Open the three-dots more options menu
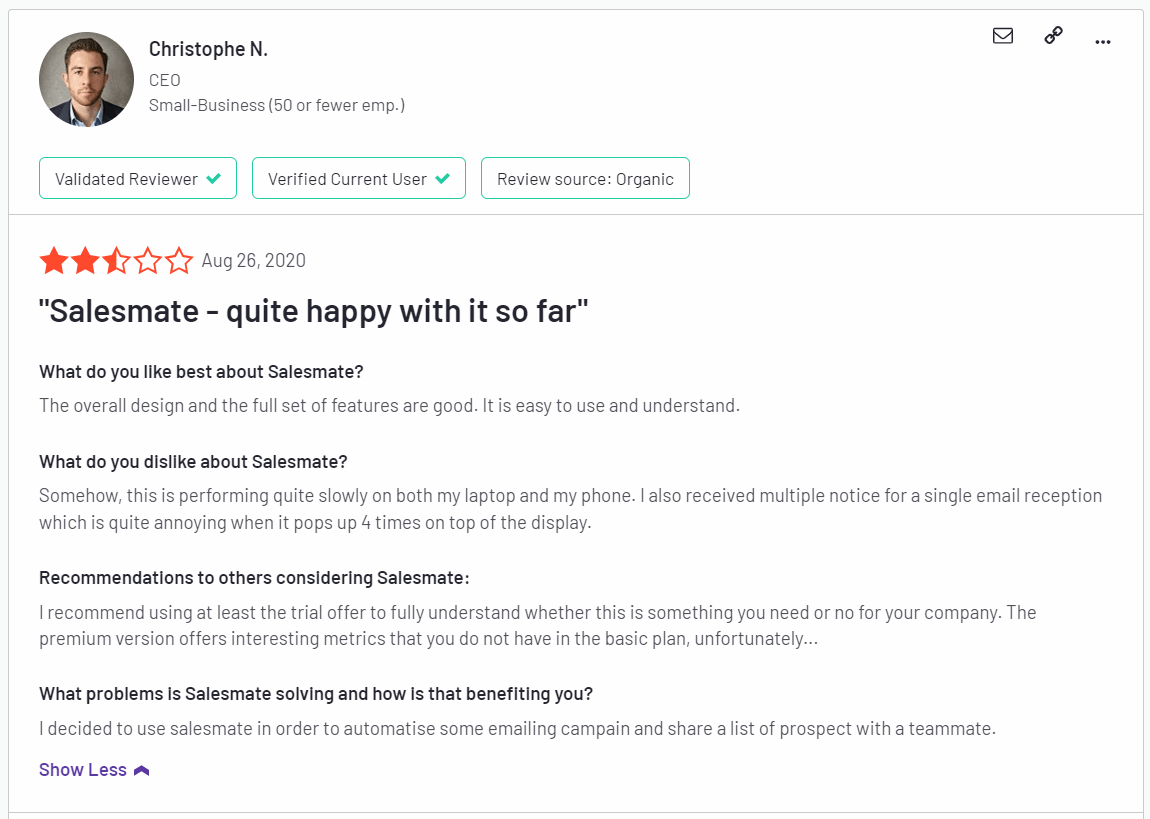 [1102, 42]
